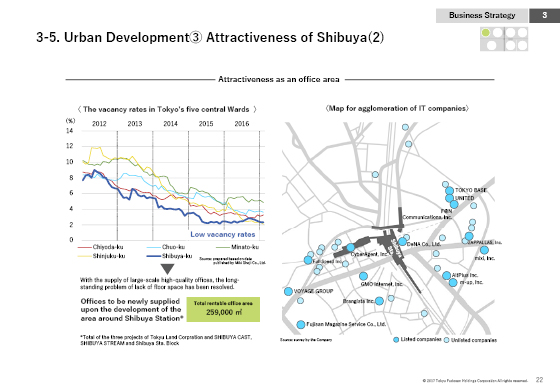Click the copyright notice at bottom

pos(475,381)
